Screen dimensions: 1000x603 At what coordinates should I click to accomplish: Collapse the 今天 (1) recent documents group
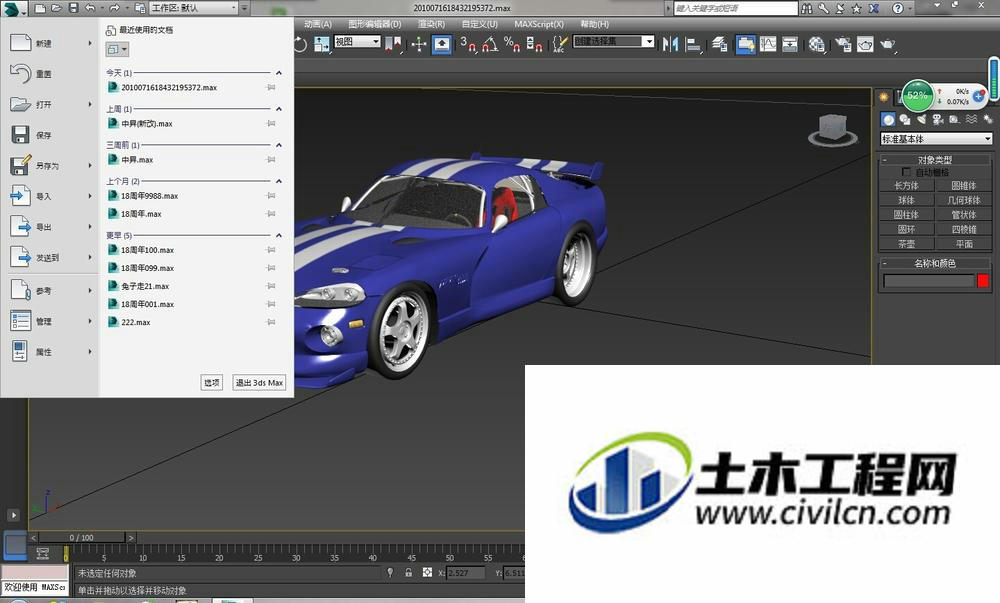[x=279, y=73]
